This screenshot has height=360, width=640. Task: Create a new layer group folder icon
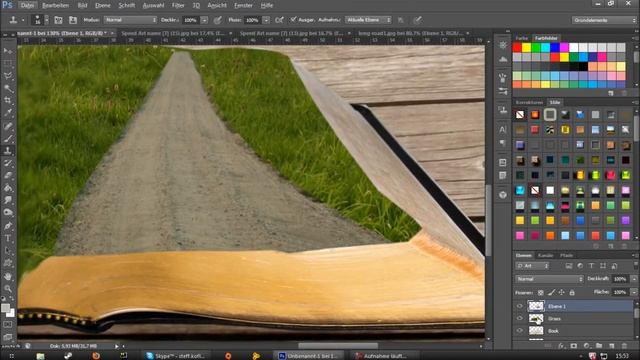click(599, 346)
